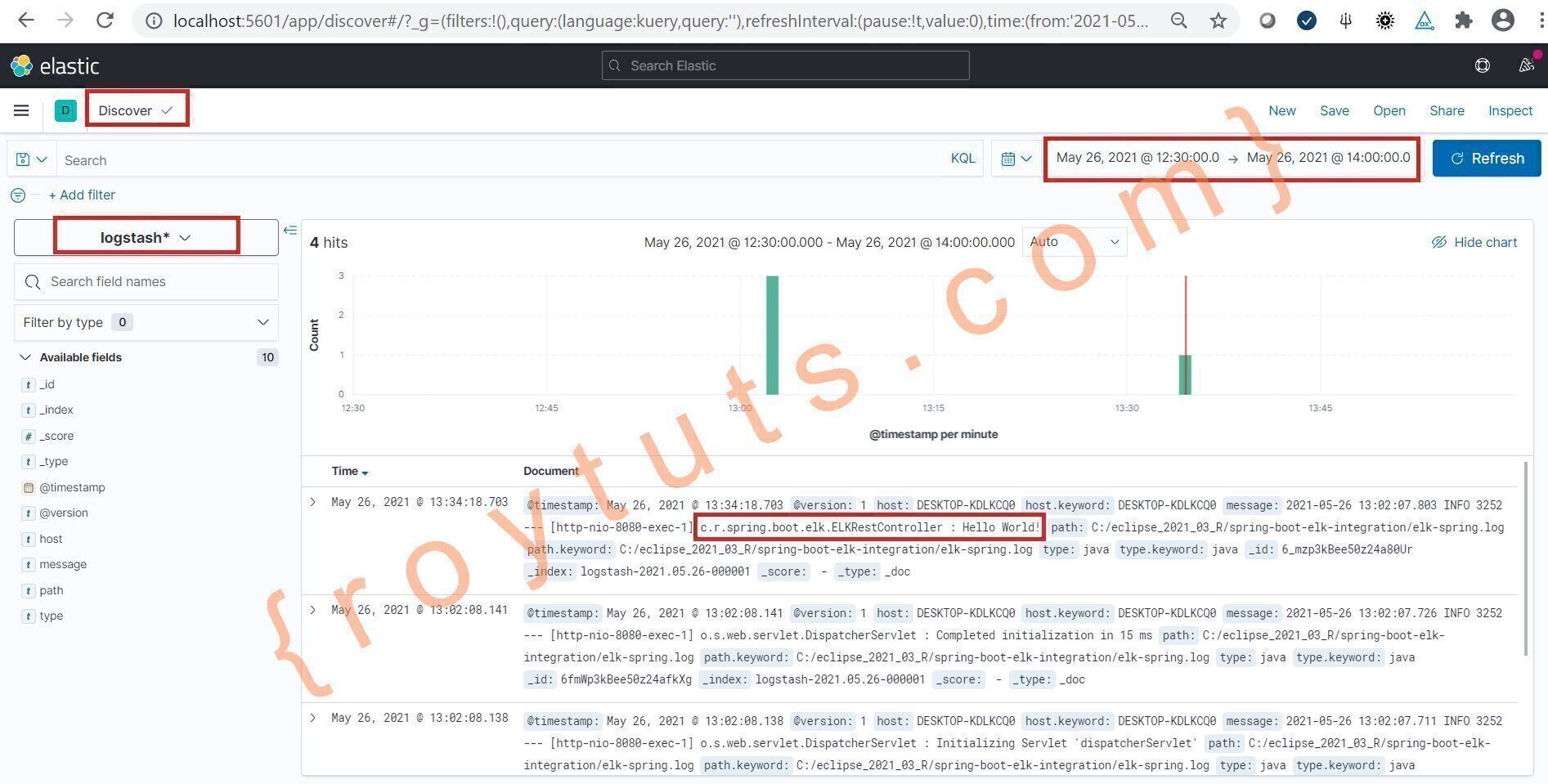Click the @timestamp date field type icon
The image size is (1548, 784).
click(x=29, y=488)
